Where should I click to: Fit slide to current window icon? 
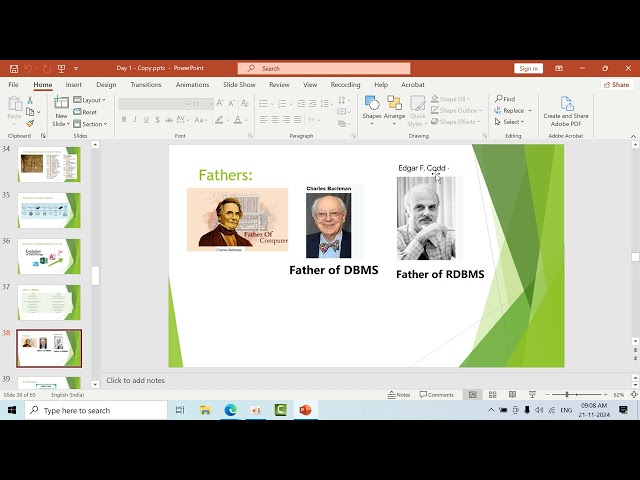[634, 395]
